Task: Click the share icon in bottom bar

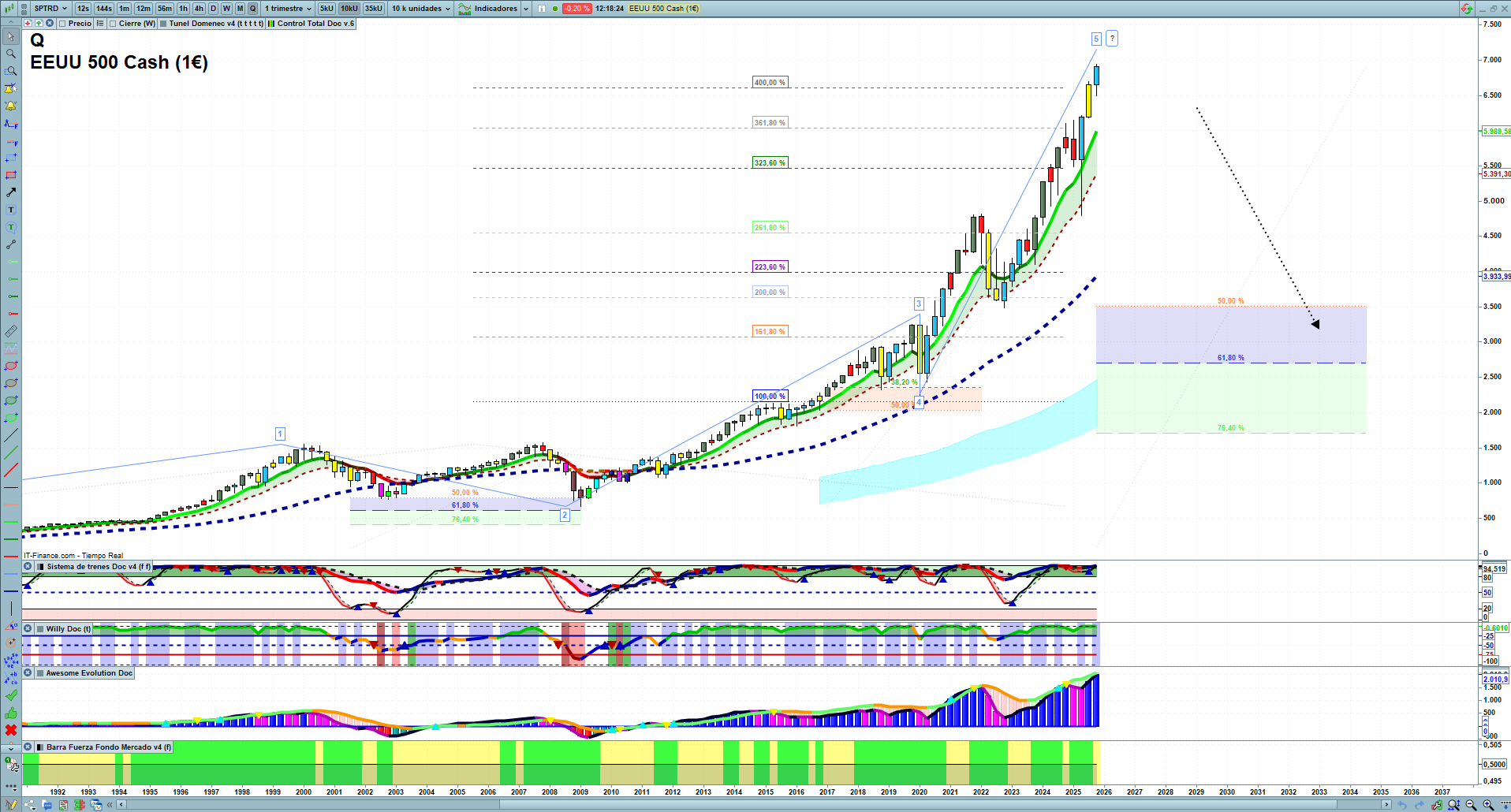Action: 29,805
